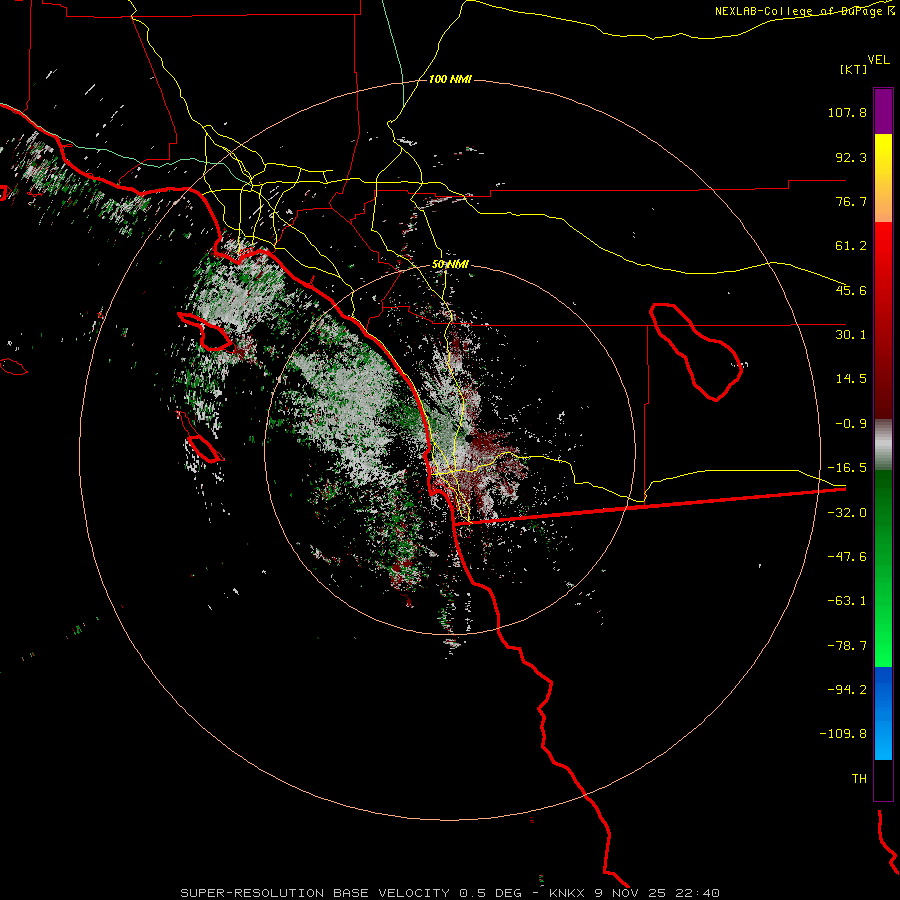Select the -94.2 legend value
The width and height of the screenshot is (900, 900).
(847, 689)
